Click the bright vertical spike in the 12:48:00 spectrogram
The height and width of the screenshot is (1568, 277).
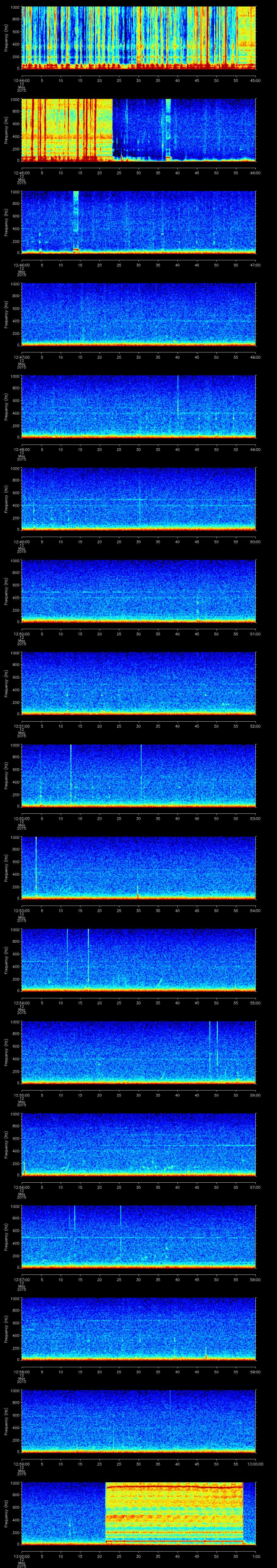[178, 396]
